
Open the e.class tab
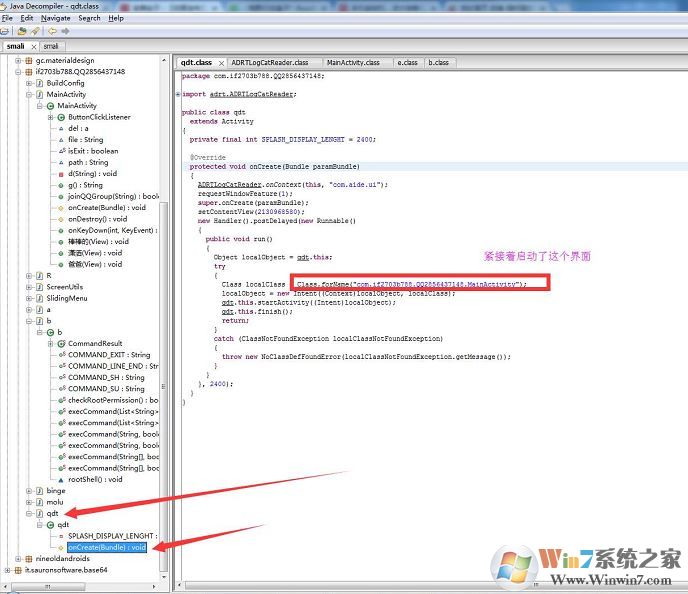click(406, 62)
